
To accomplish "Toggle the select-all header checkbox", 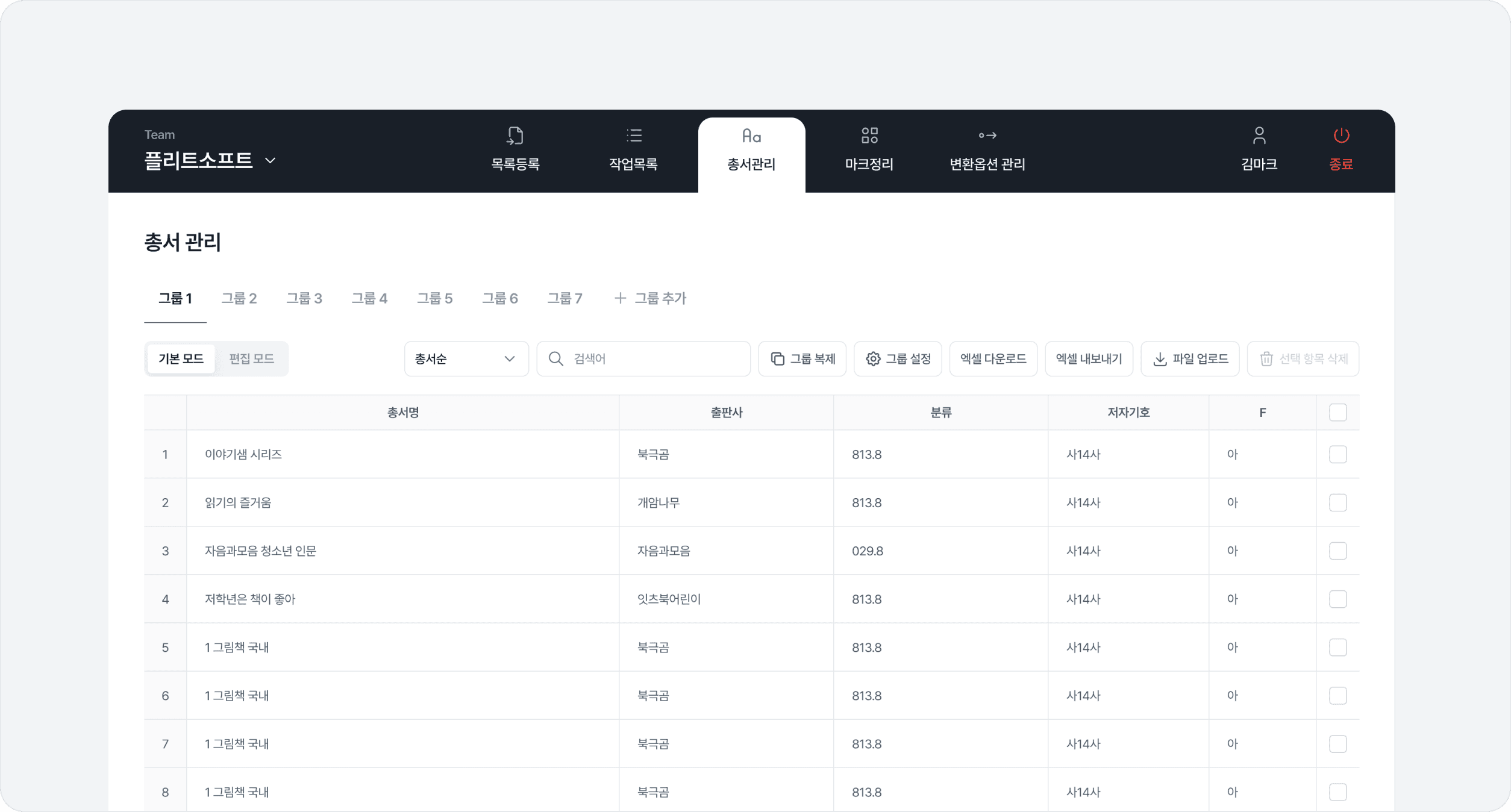I will coord(1337,413).
